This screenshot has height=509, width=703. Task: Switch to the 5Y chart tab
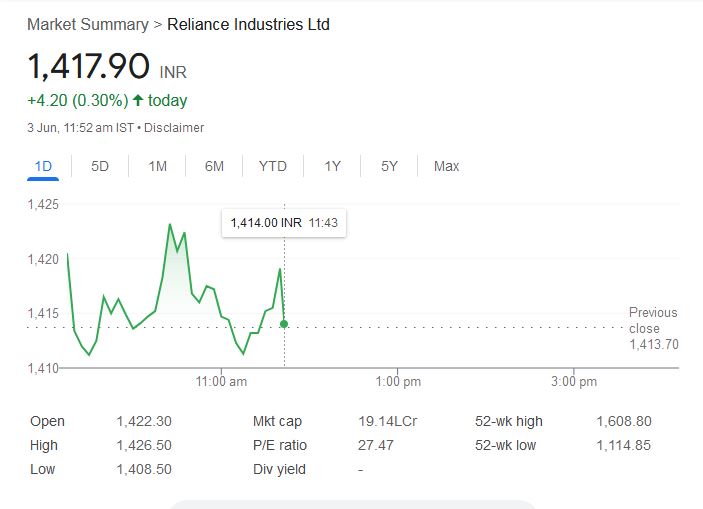coord(389,166)
